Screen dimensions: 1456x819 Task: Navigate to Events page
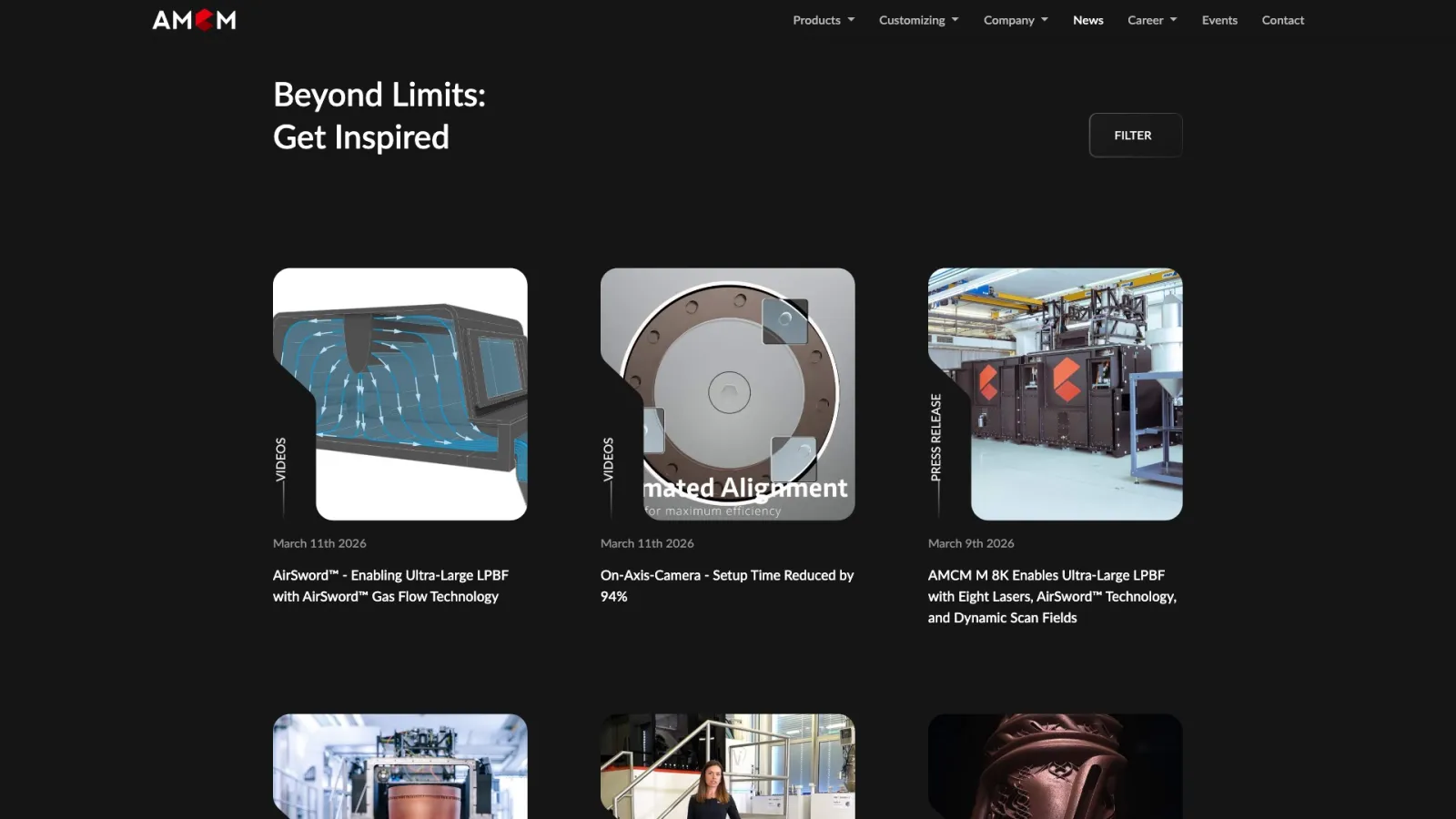(x=1219, y=20)
